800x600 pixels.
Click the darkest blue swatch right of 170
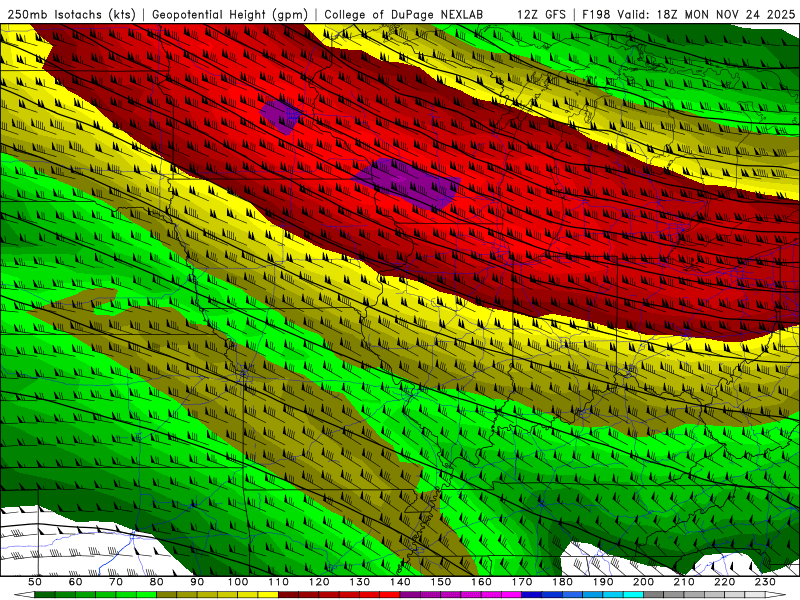(532, 595)
